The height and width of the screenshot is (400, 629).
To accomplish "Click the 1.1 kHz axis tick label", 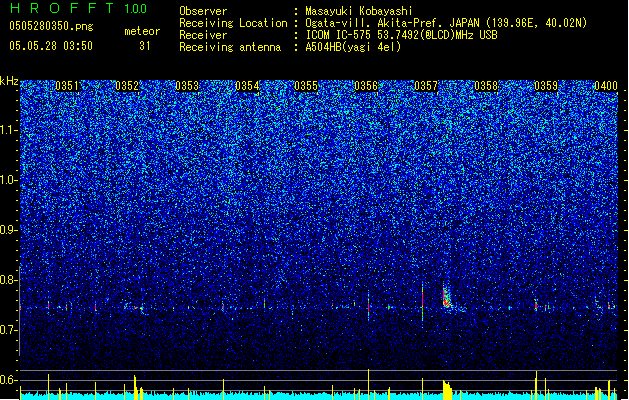I will [9, 130].
